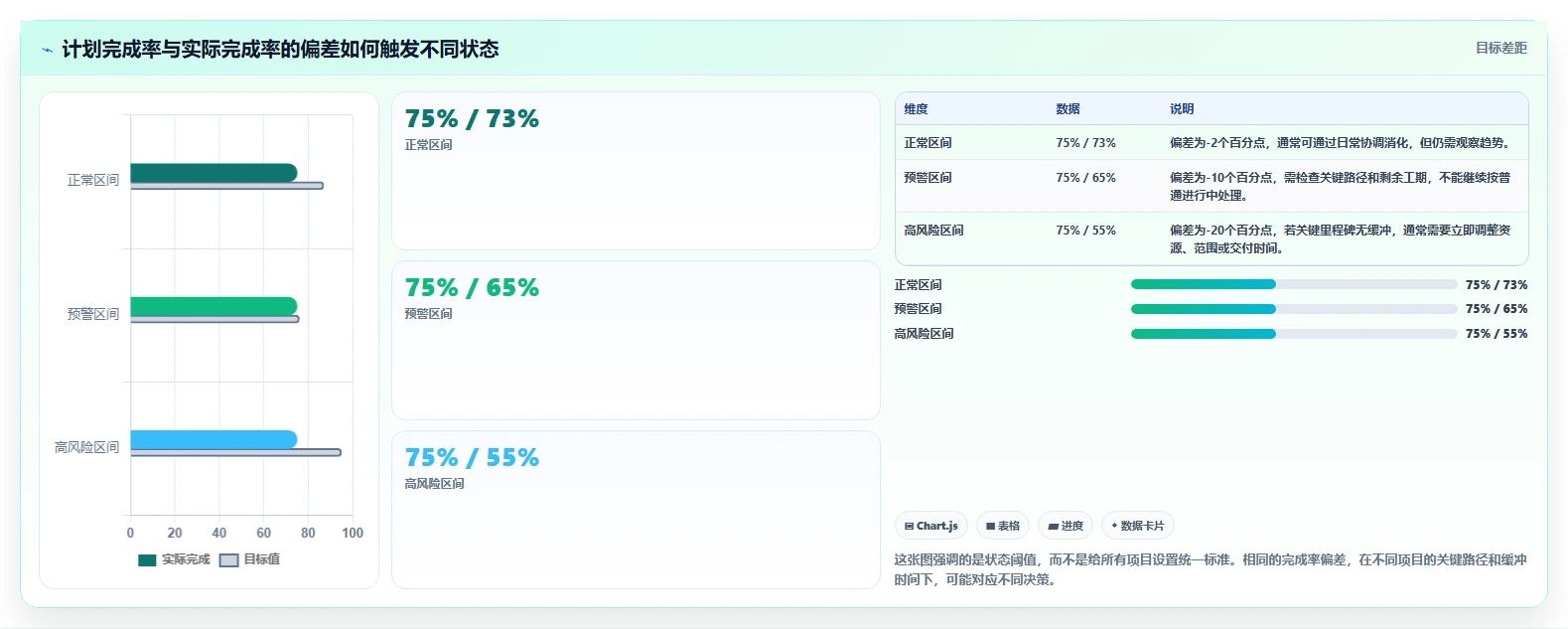Click the description starting 偏差为-2个百分点
The height and width of the screenshot is (629, 1568).
pos(1340,143)
